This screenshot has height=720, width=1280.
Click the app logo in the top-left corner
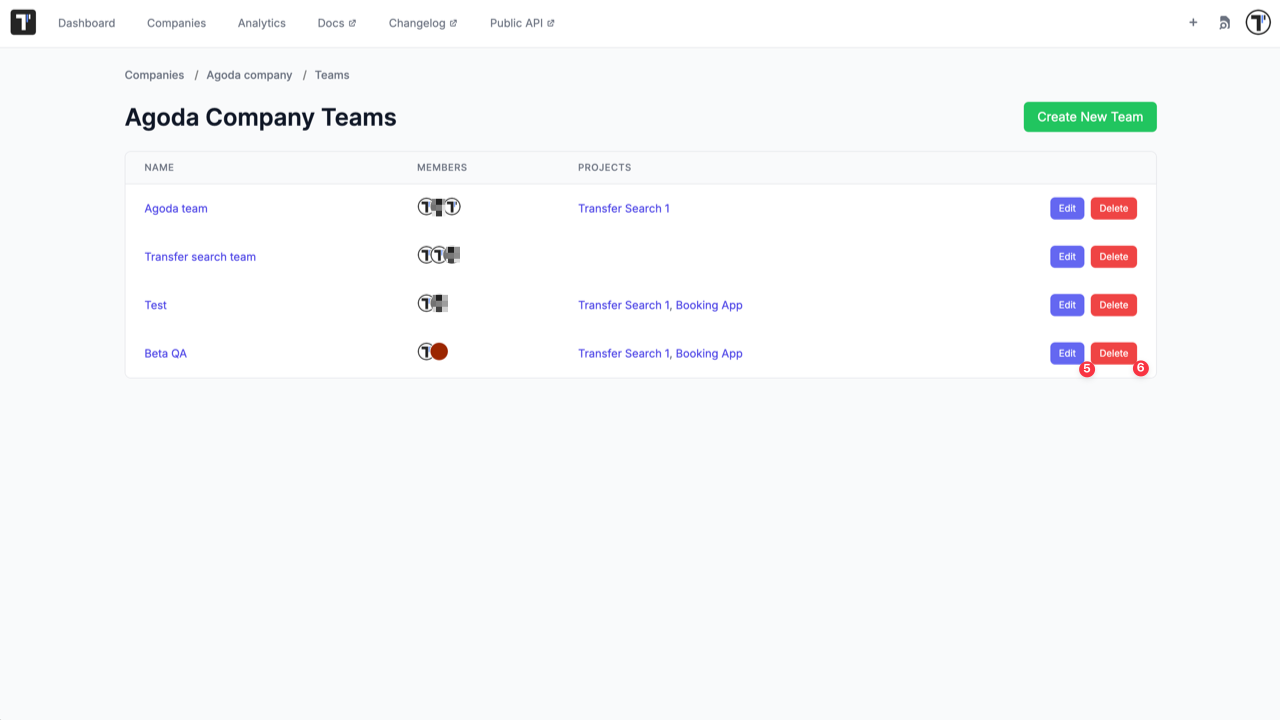[22, 21]
